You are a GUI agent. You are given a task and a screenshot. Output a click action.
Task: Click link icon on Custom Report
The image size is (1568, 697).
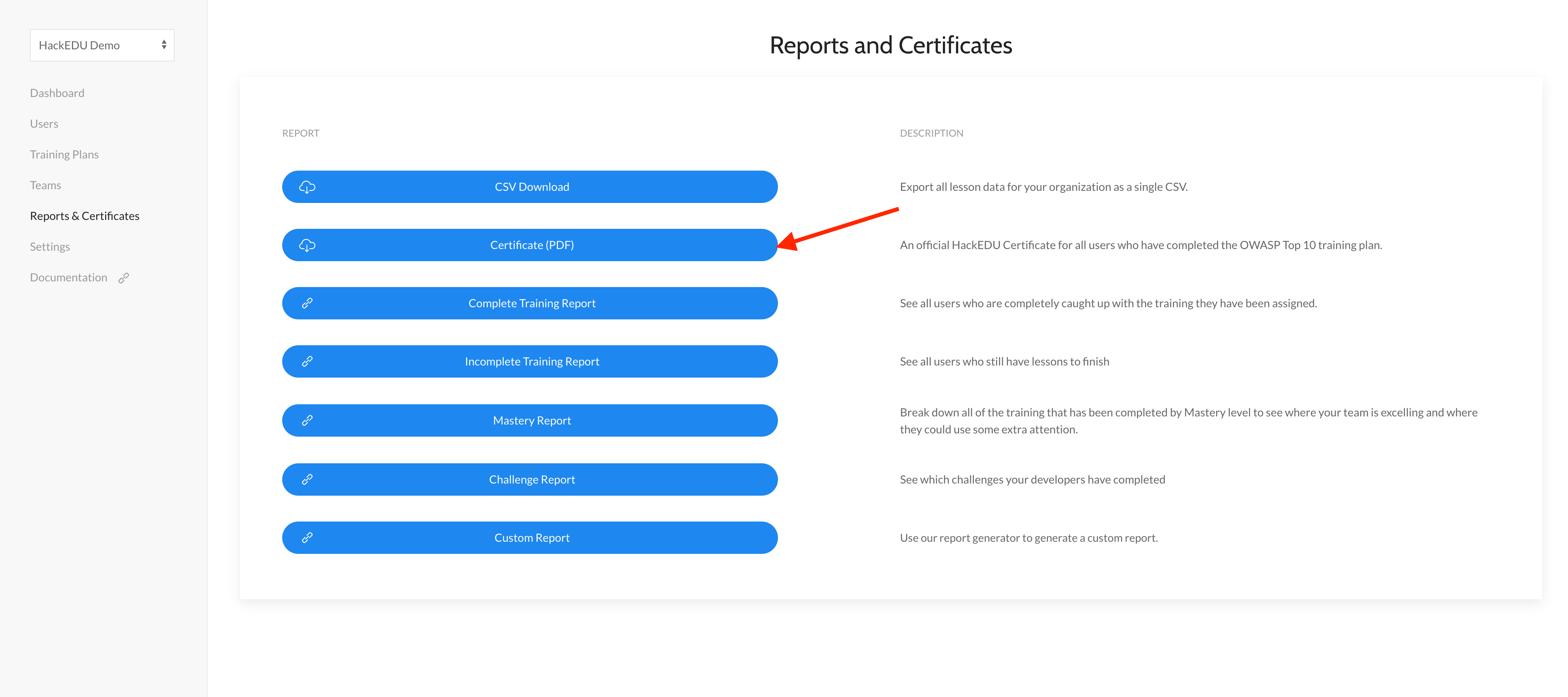coord(307,538)
